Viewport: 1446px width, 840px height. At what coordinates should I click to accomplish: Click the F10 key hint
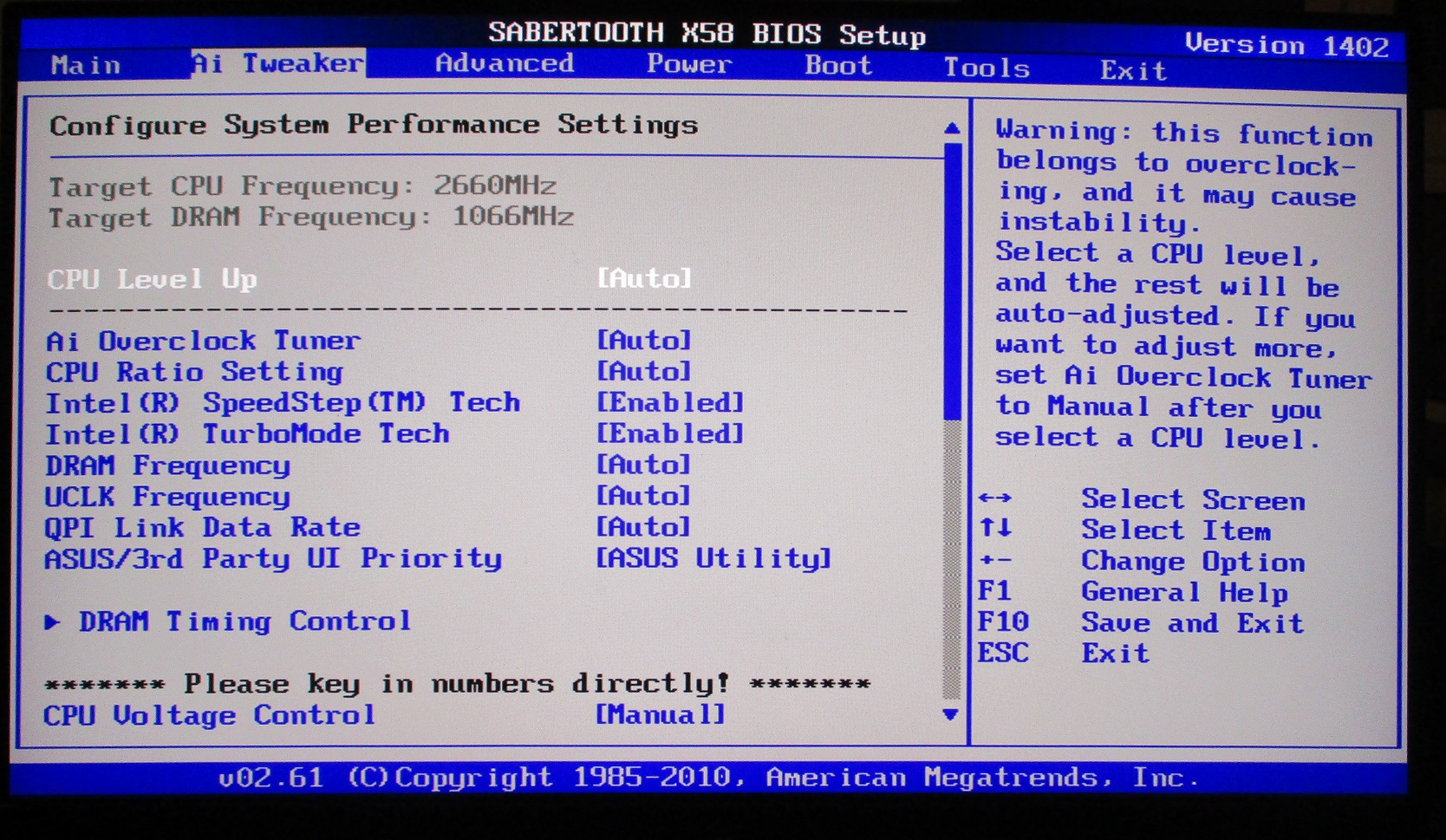pos(1003,622)
